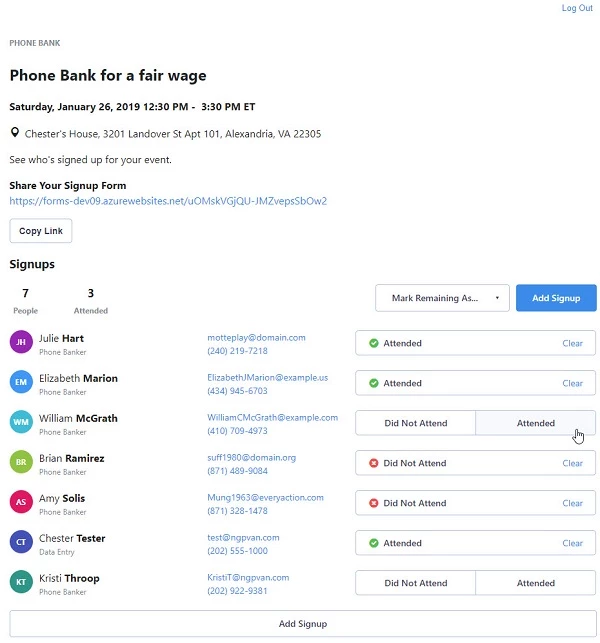Viewport: 600px width, 643px height.
Task: Open the signup form URL link
Action: [168, 201]
